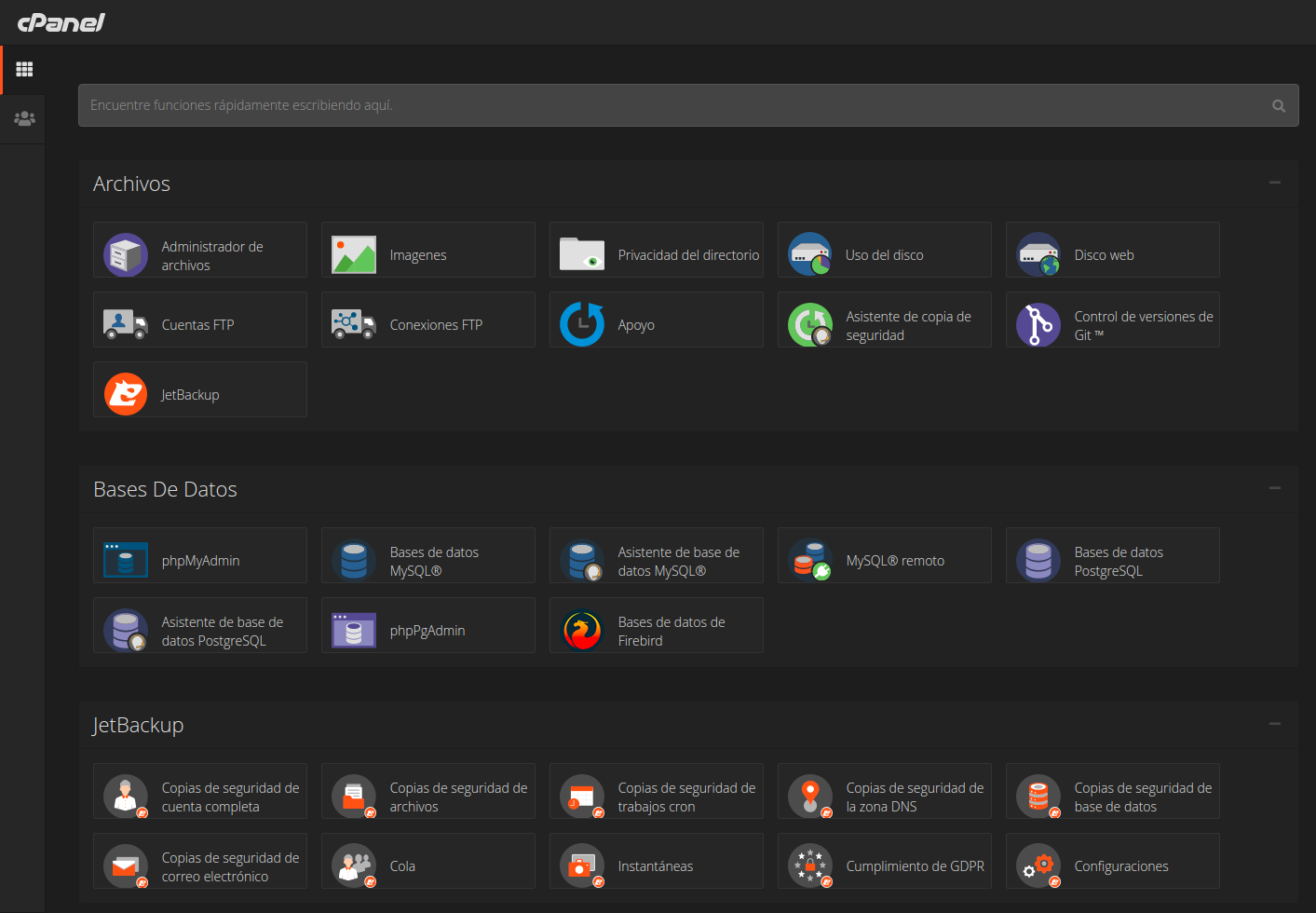Click the Firebird database icon
This screenshot has width=1316, height=913.
pyautogui.click(x=582, y=631)
